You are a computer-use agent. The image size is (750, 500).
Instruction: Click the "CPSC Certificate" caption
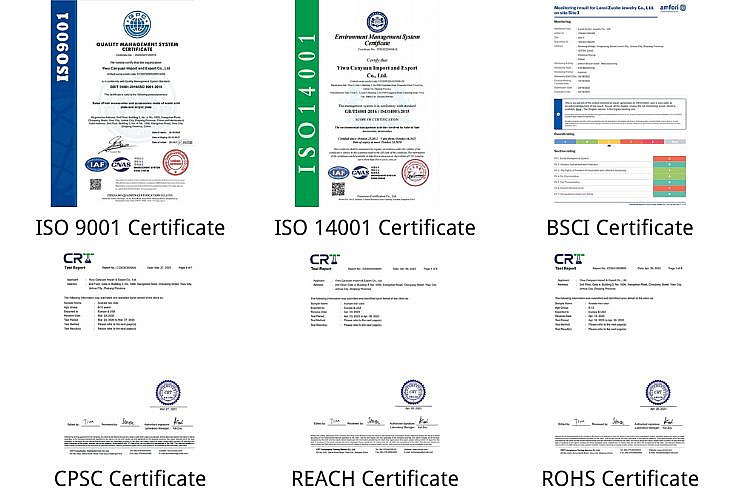130,478
